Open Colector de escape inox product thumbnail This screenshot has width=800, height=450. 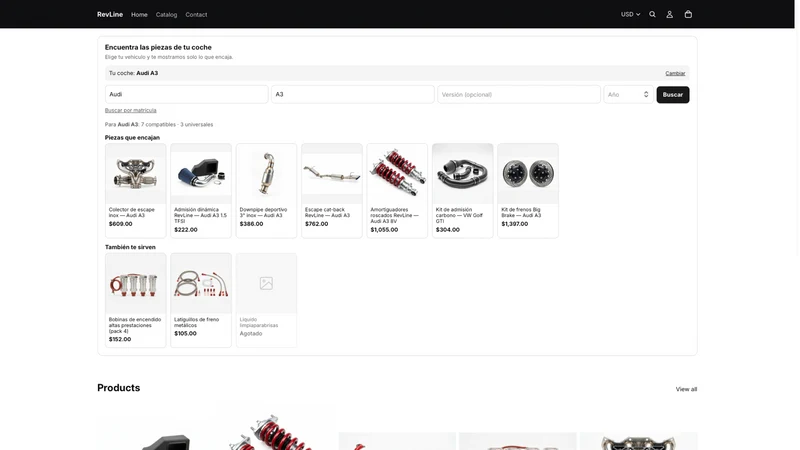click(135, 173)
